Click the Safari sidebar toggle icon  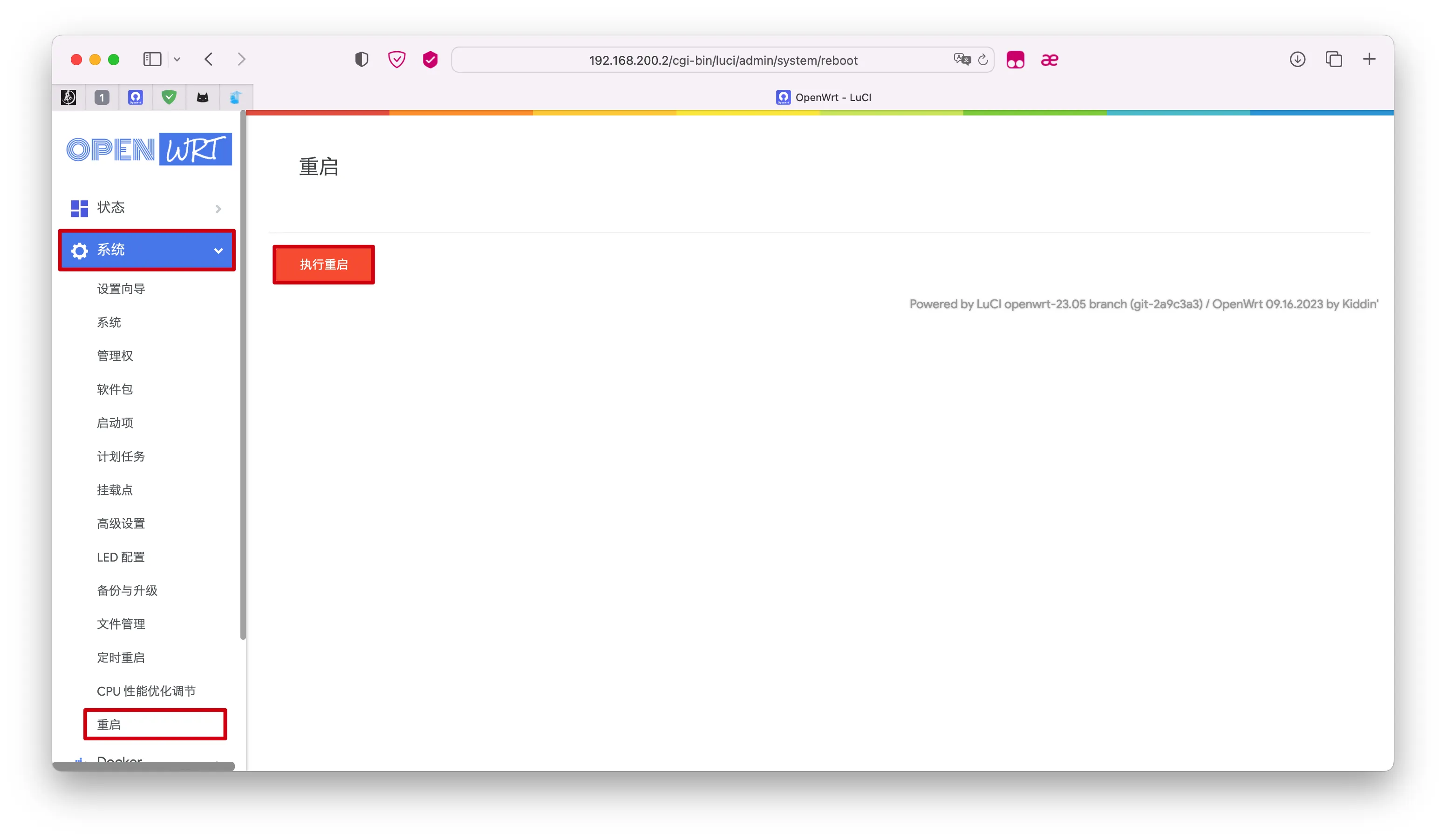152,60
